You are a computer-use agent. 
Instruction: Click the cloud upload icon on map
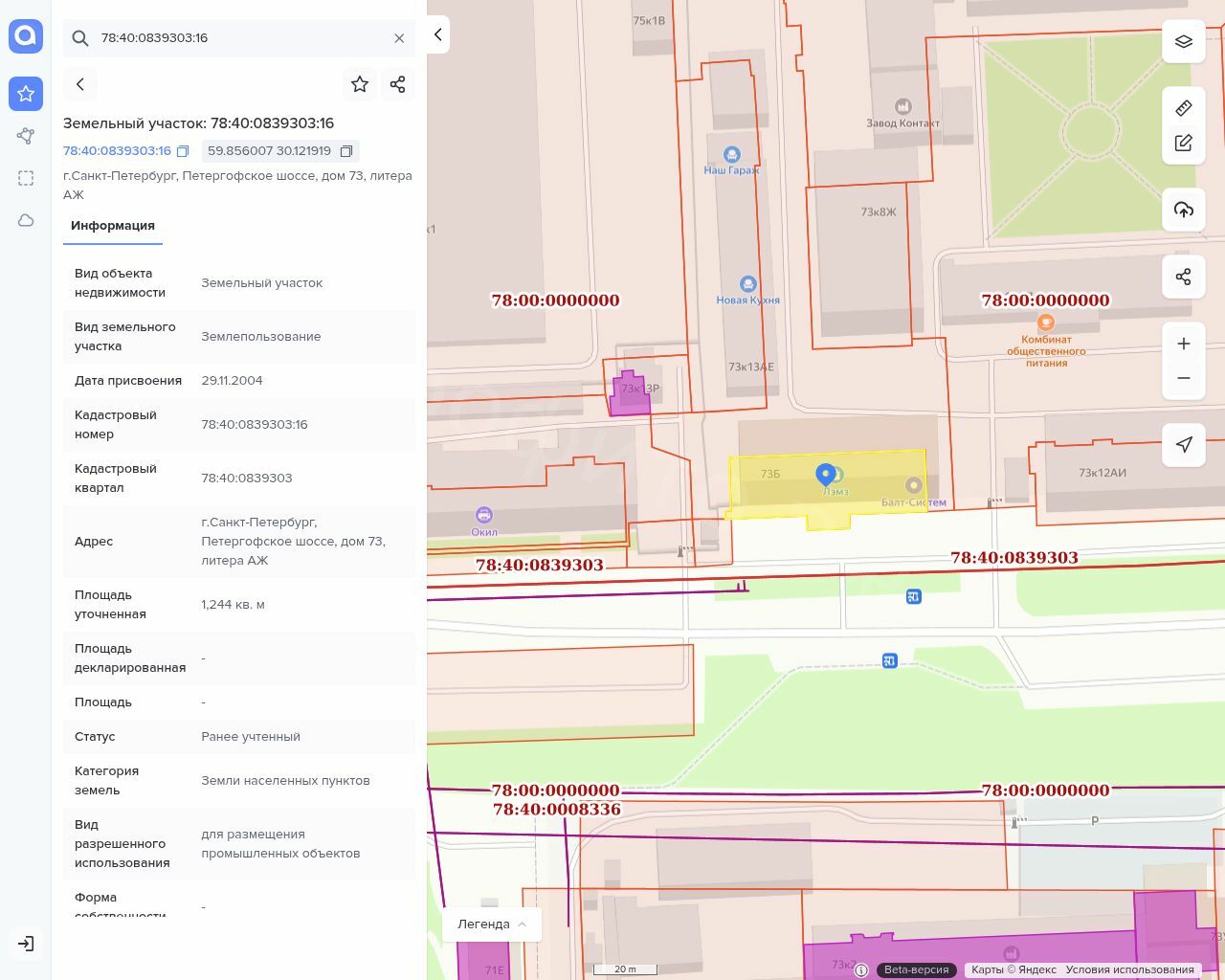coord(1183,210)
